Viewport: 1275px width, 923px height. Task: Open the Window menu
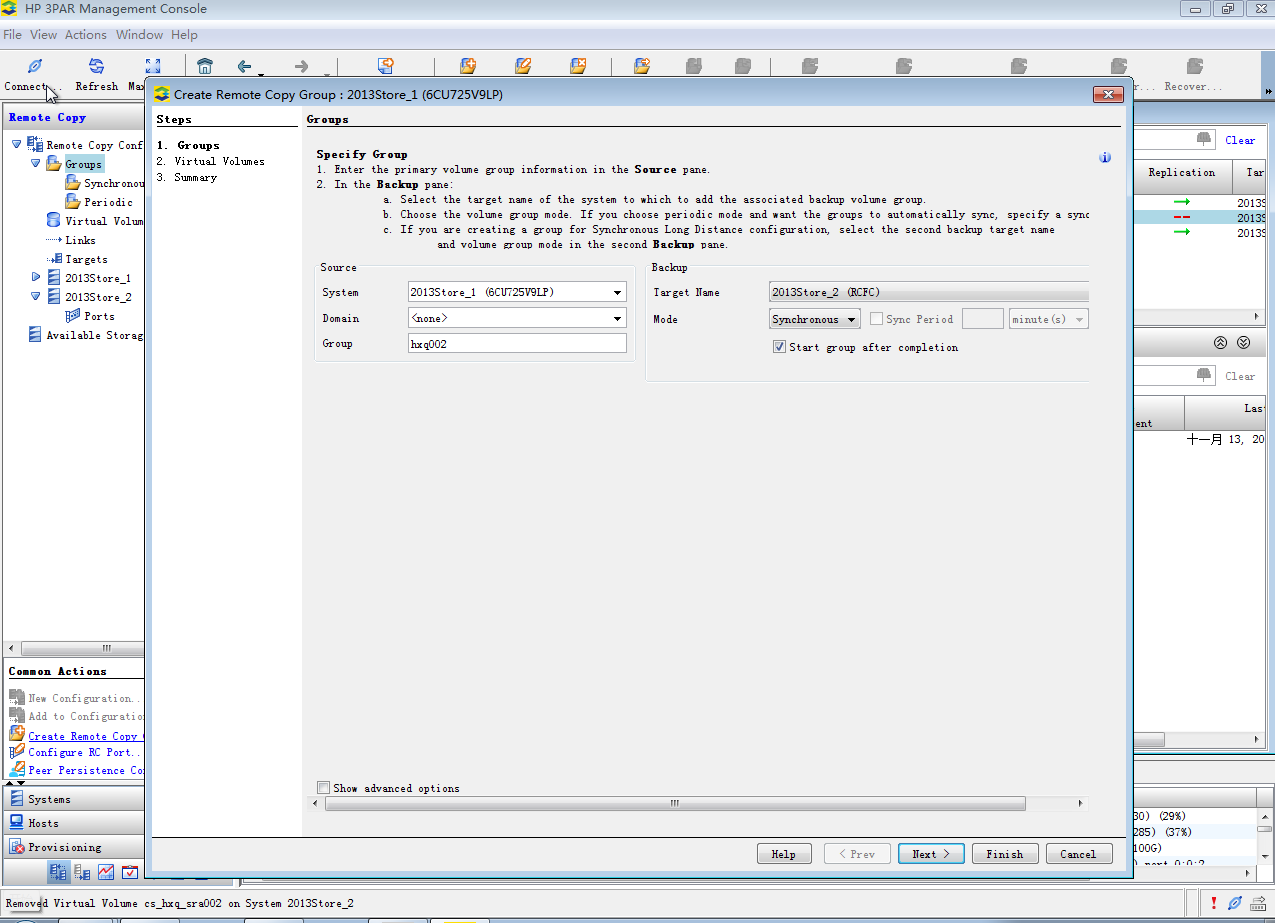[x=139, y=35]
